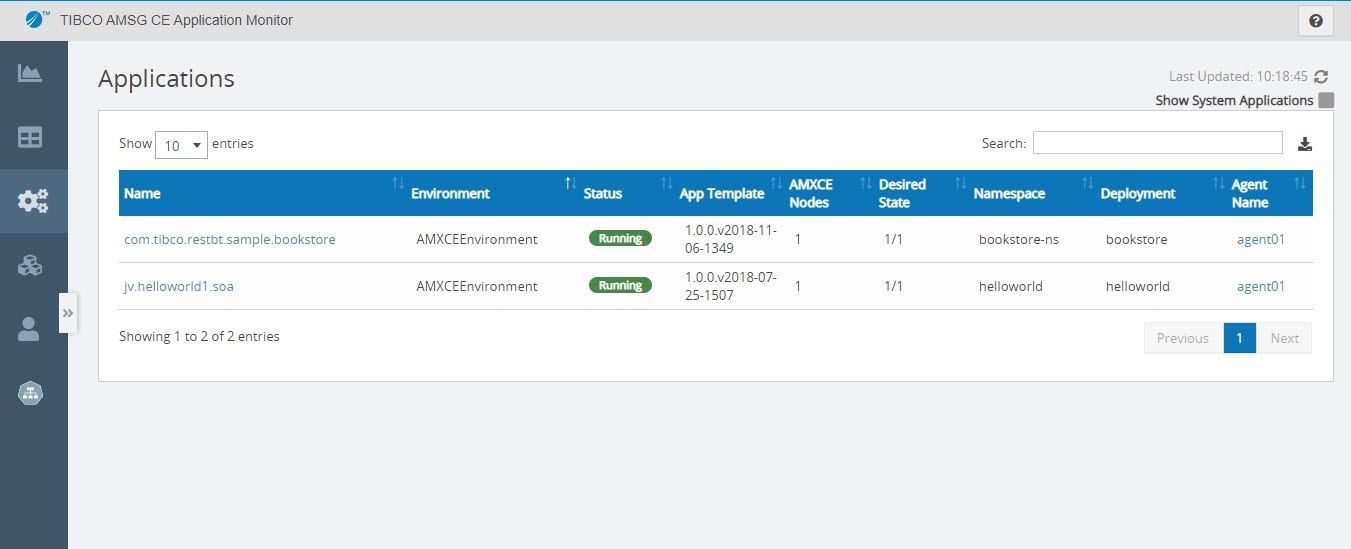Open the entries per page dropdown
1351x549 pixels.
coord(181,145)
